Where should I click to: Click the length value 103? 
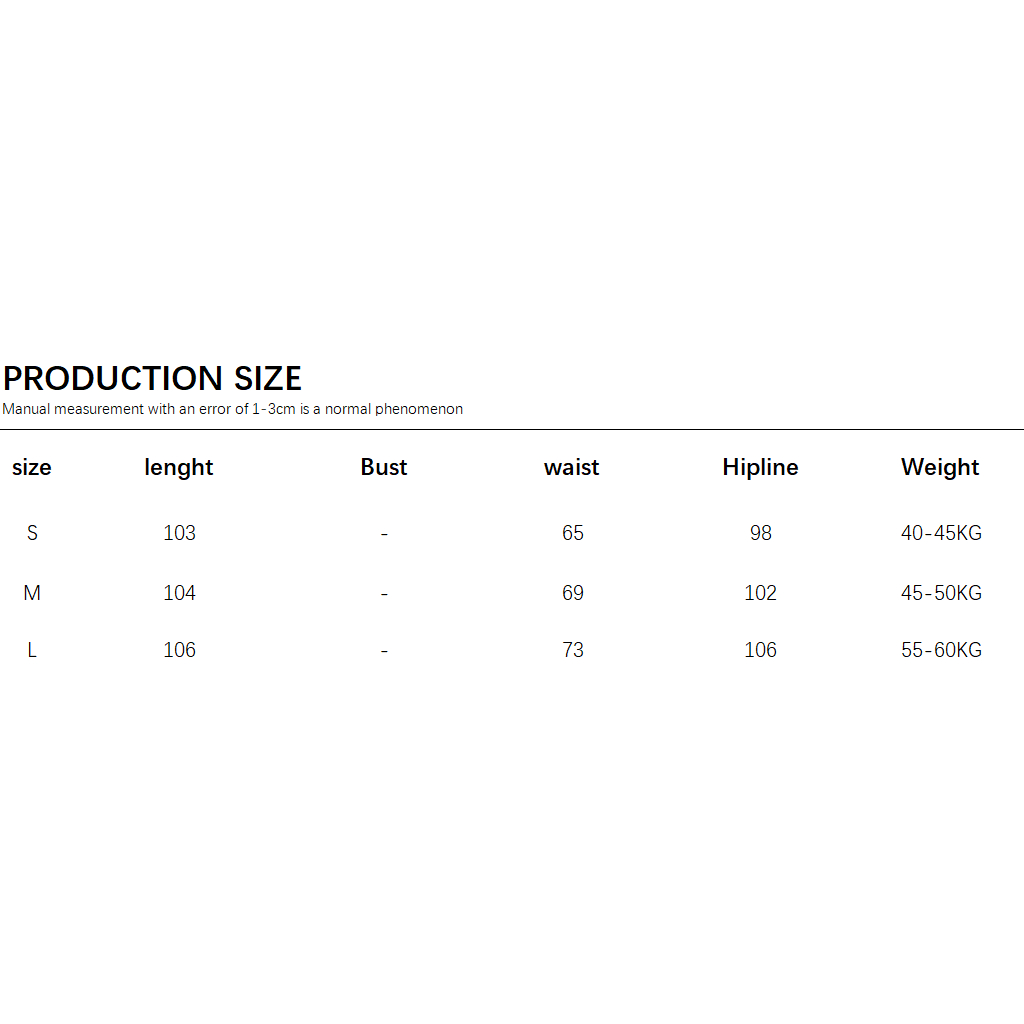point(180,533)
